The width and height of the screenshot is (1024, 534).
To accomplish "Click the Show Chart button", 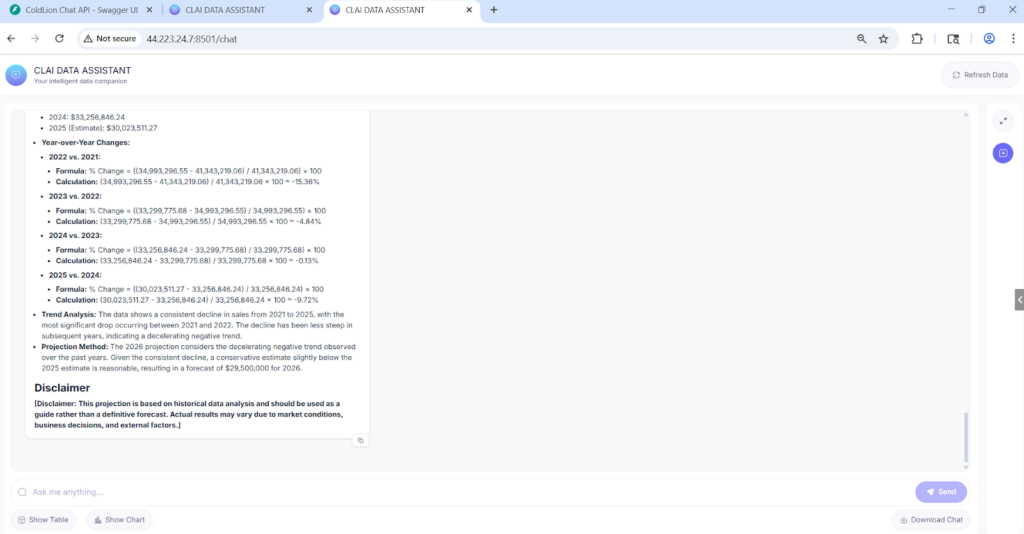I will point(120,519).
